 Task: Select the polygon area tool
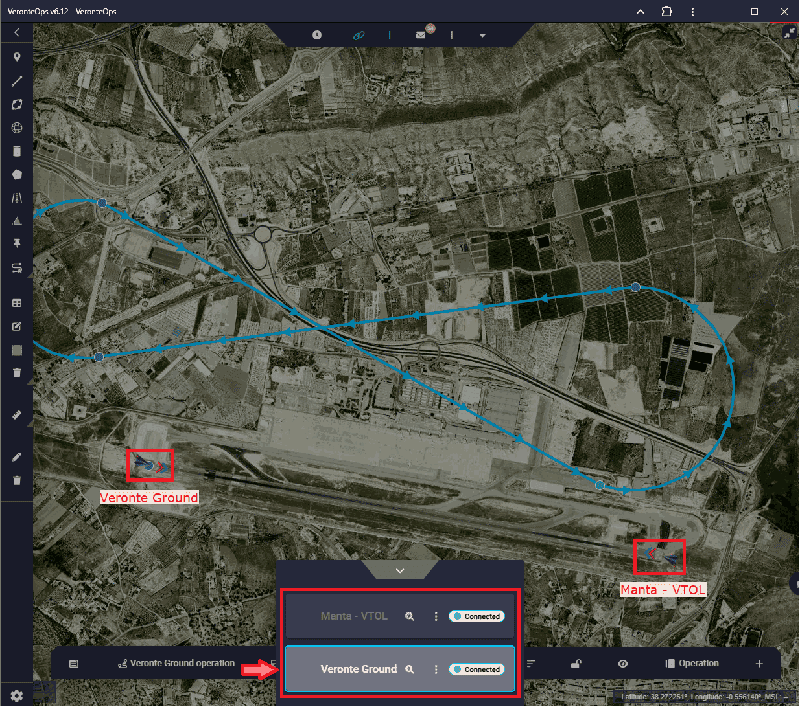(x=17, y=175)
